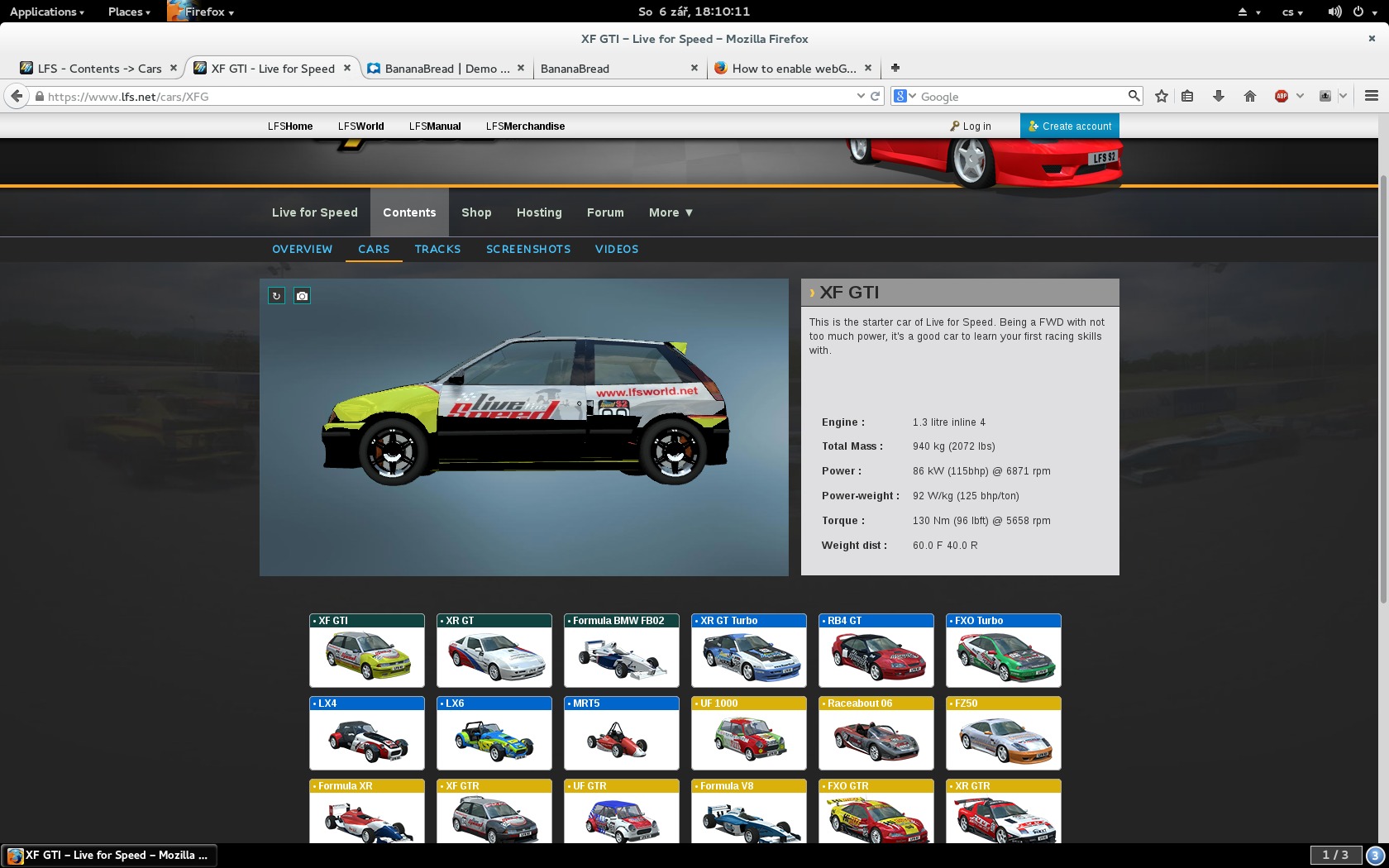Expand the Adblock Plus dropdown arrow

click(1300, 97)
